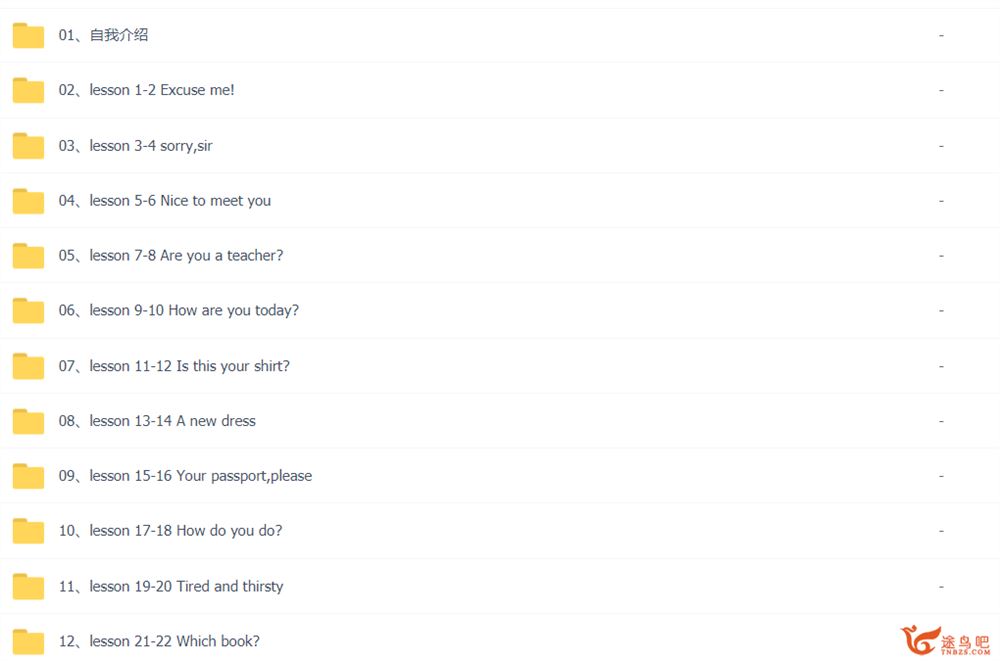Click size dash of 自我介绍 row
Image resolution: width=1000 pixels, height=661 pixels.
pos(941,35)
